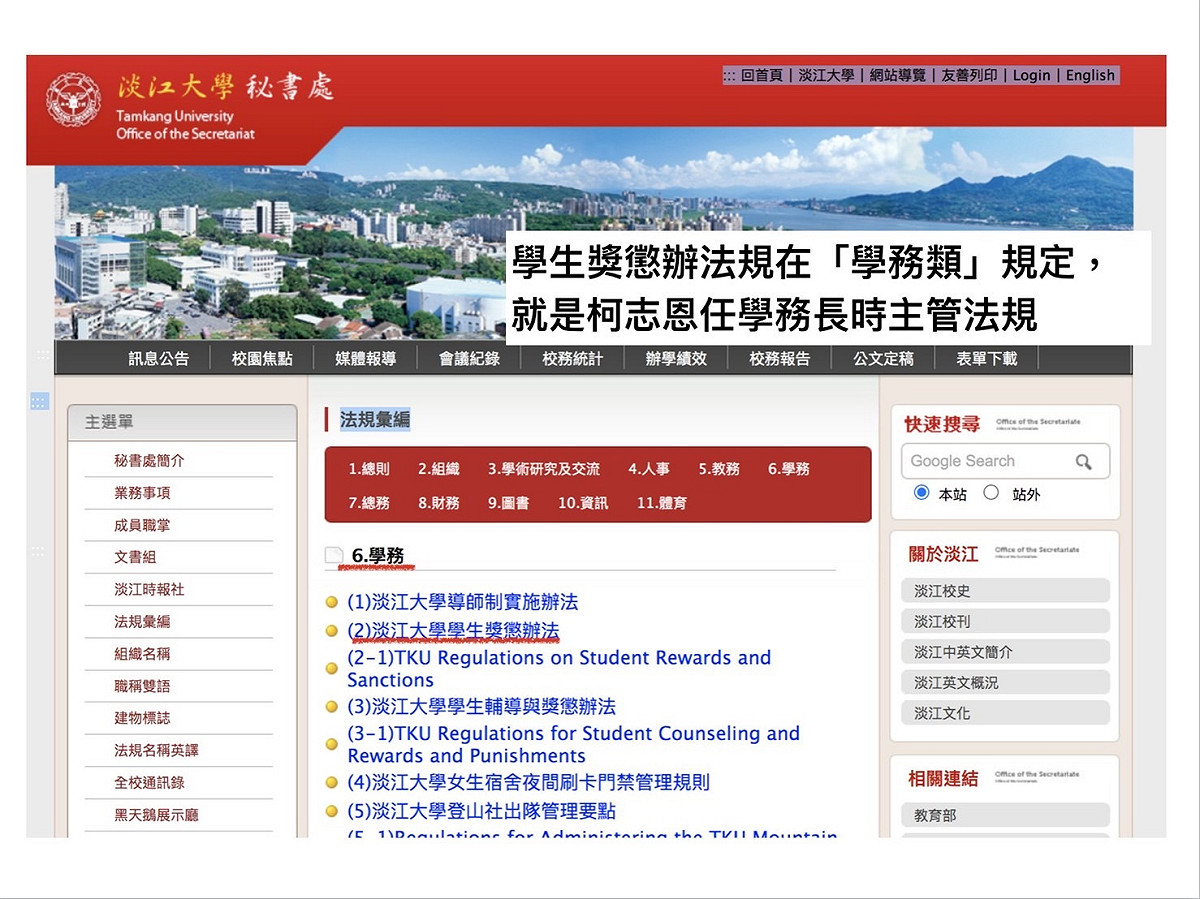Image resolution: width=1200 pixels, height=899 pixels.
Task: Select the 站外 radio button
Action: [x=991, y=493]
